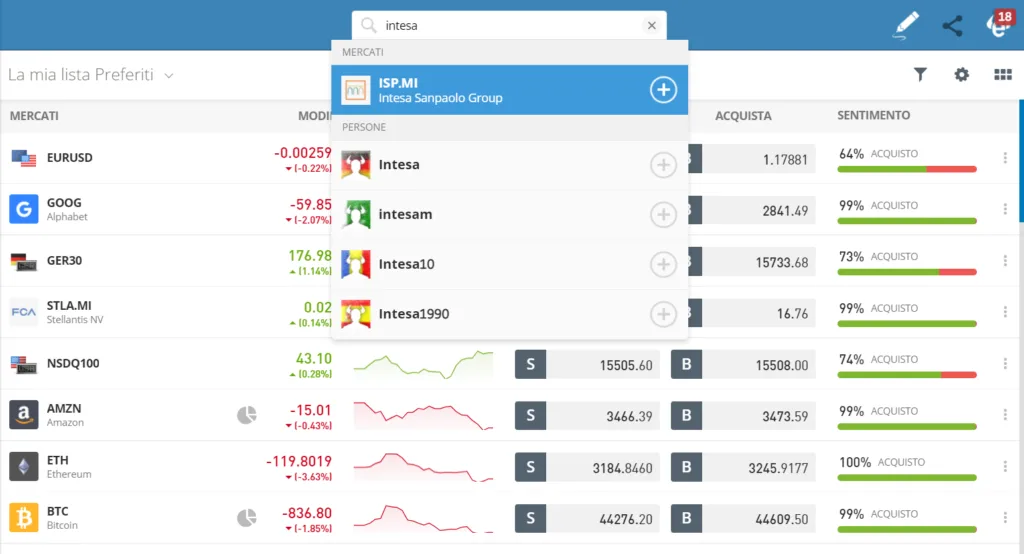Sell BTC at 44276.20
The width and height of the screenshot is (1024, 554).
(x=587, y=518)
